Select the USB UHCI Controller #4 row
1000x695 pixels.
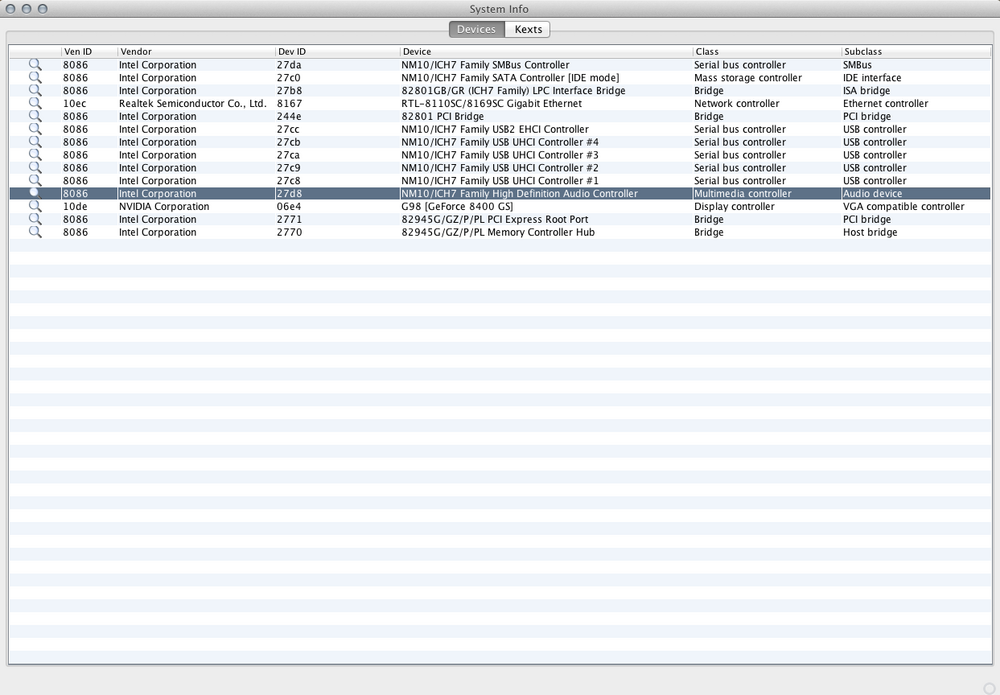click(x=500, y=142)
